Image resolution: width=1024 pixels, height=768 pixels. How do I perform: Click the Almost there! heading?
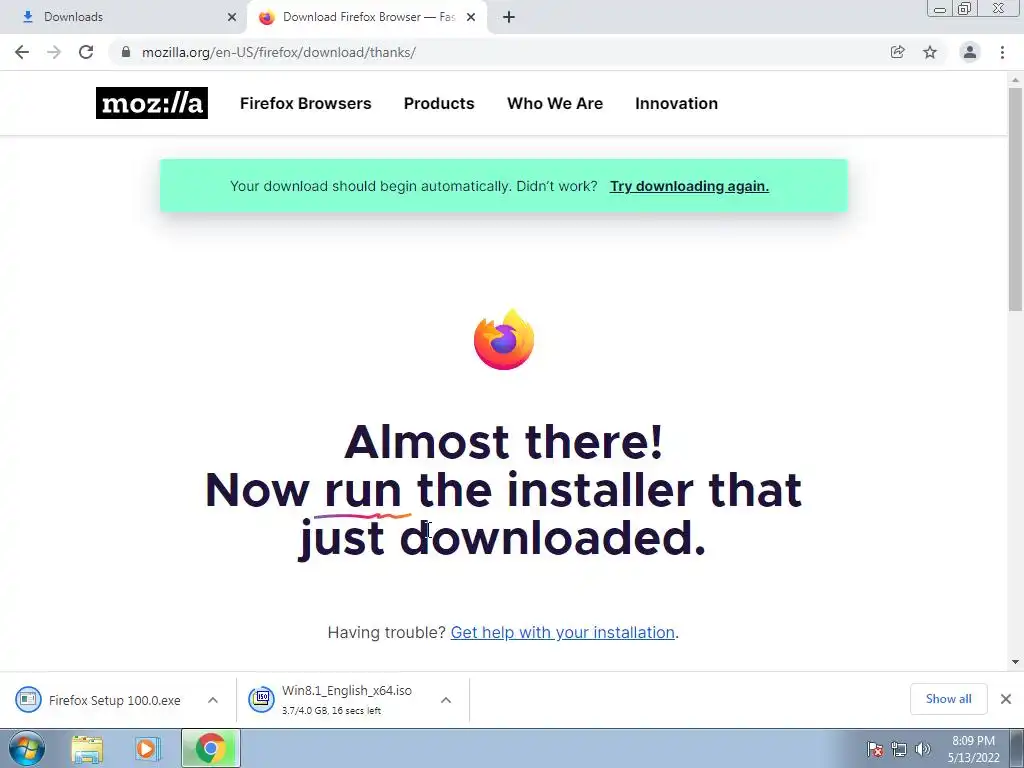[504, 441]
